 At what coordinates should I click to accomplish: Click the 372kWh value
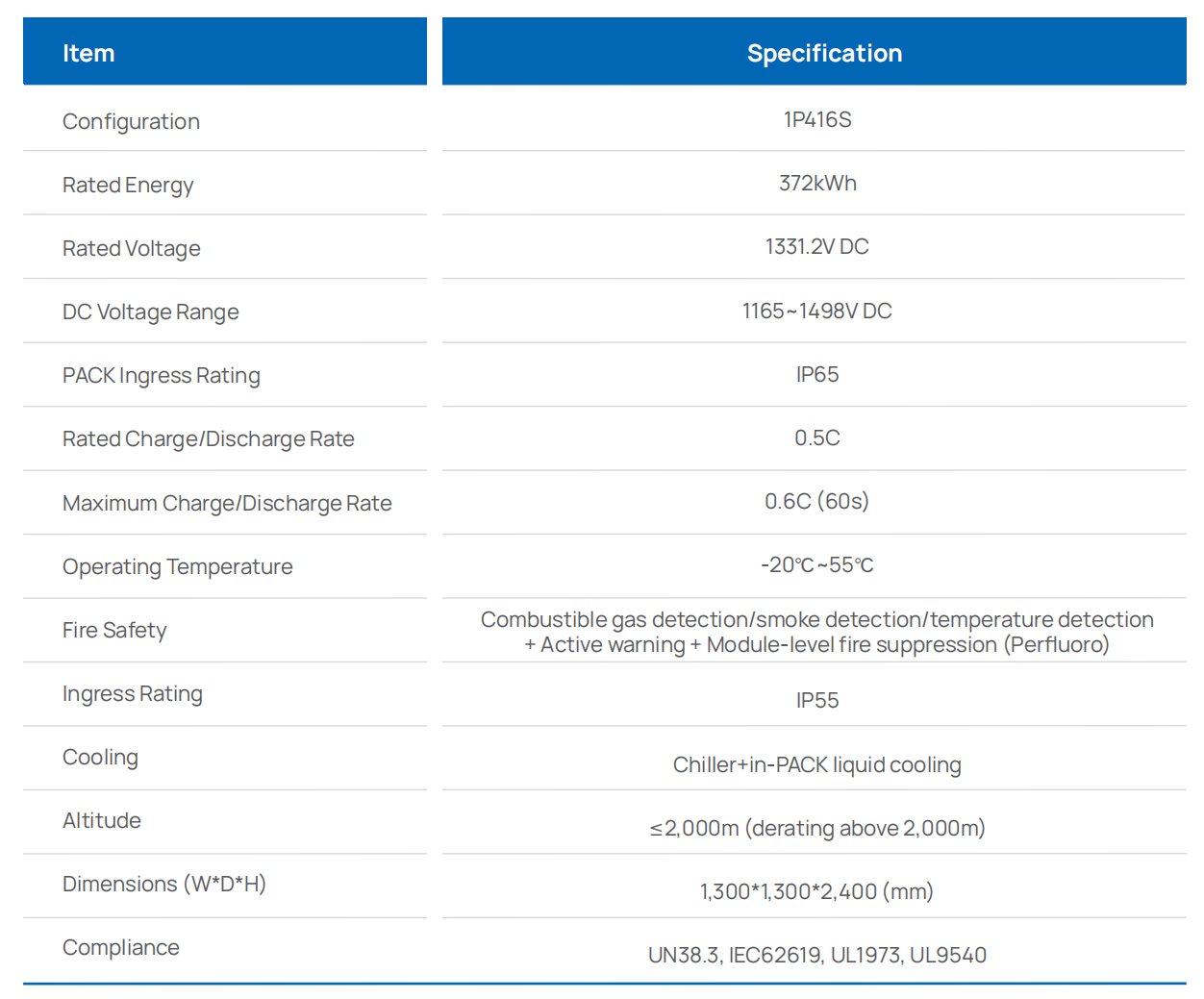[817, 184]
